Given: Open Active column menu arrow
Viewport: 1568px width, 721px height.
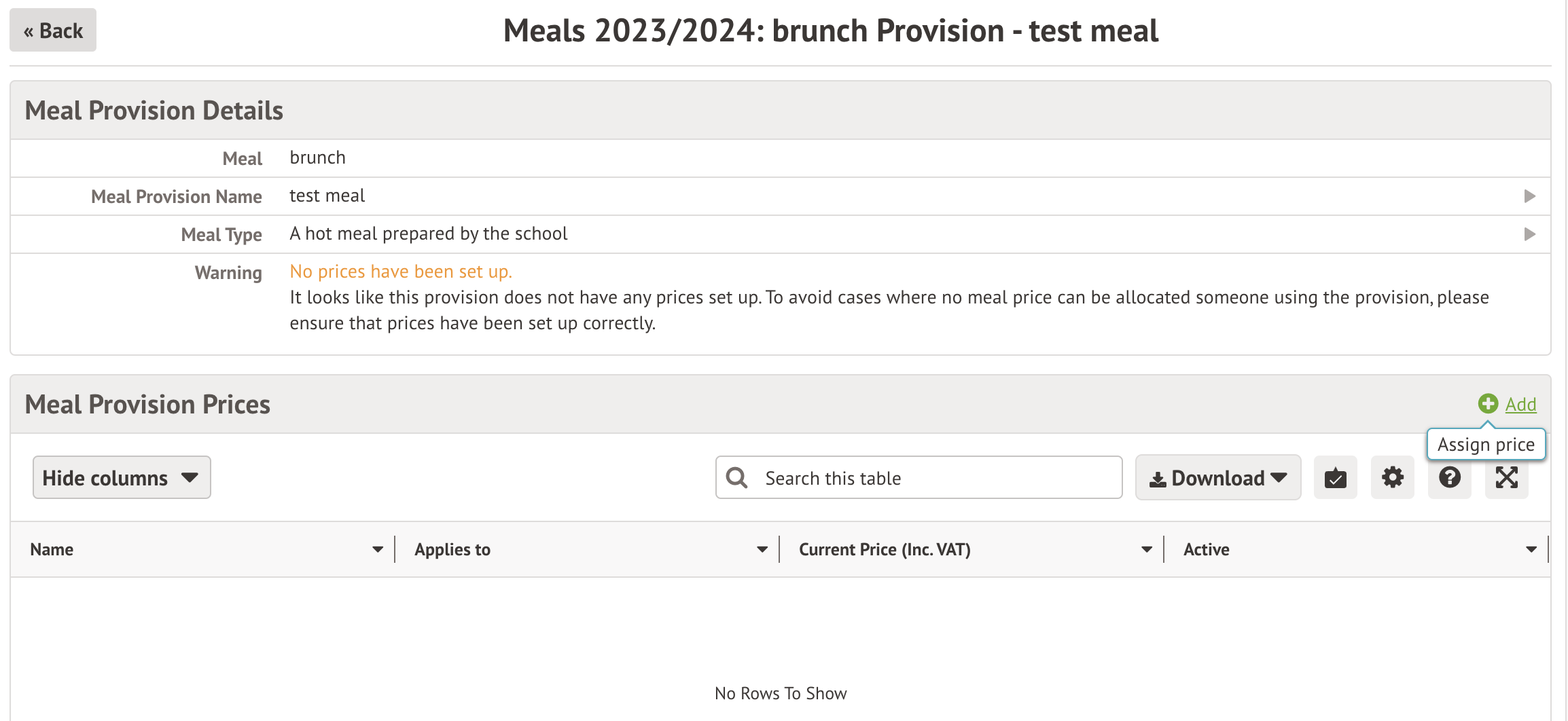Looking at the screenshot, I should (x=1531, y=549).
